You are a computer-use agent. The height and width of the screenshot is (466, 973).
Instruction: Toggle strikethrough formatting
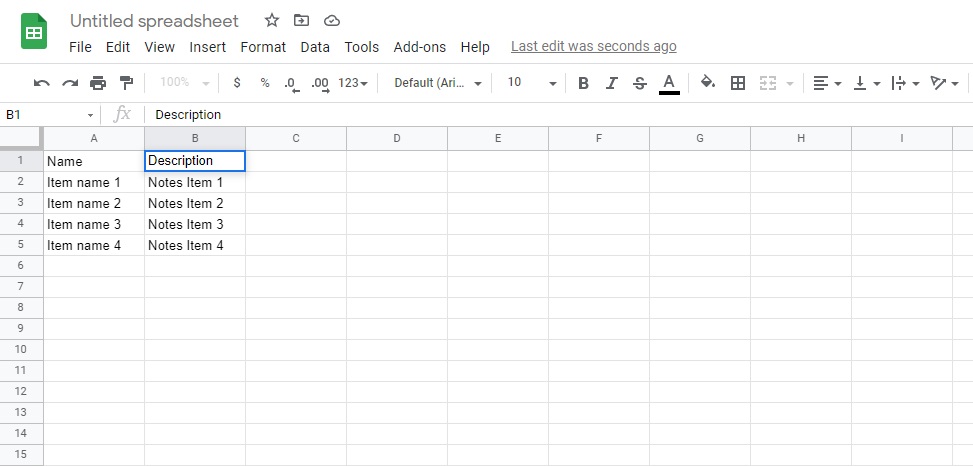(640, 83)
